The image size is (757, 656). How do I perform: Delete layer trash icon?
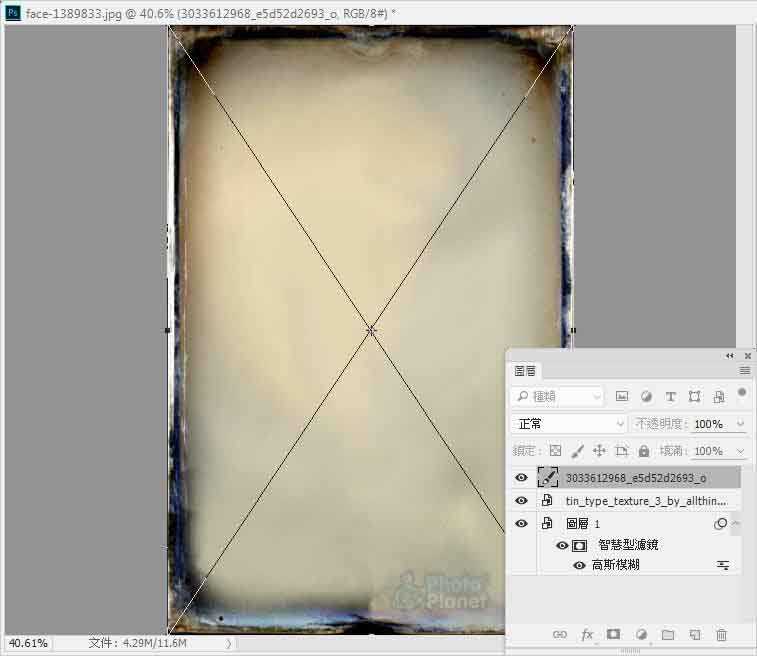721,634
